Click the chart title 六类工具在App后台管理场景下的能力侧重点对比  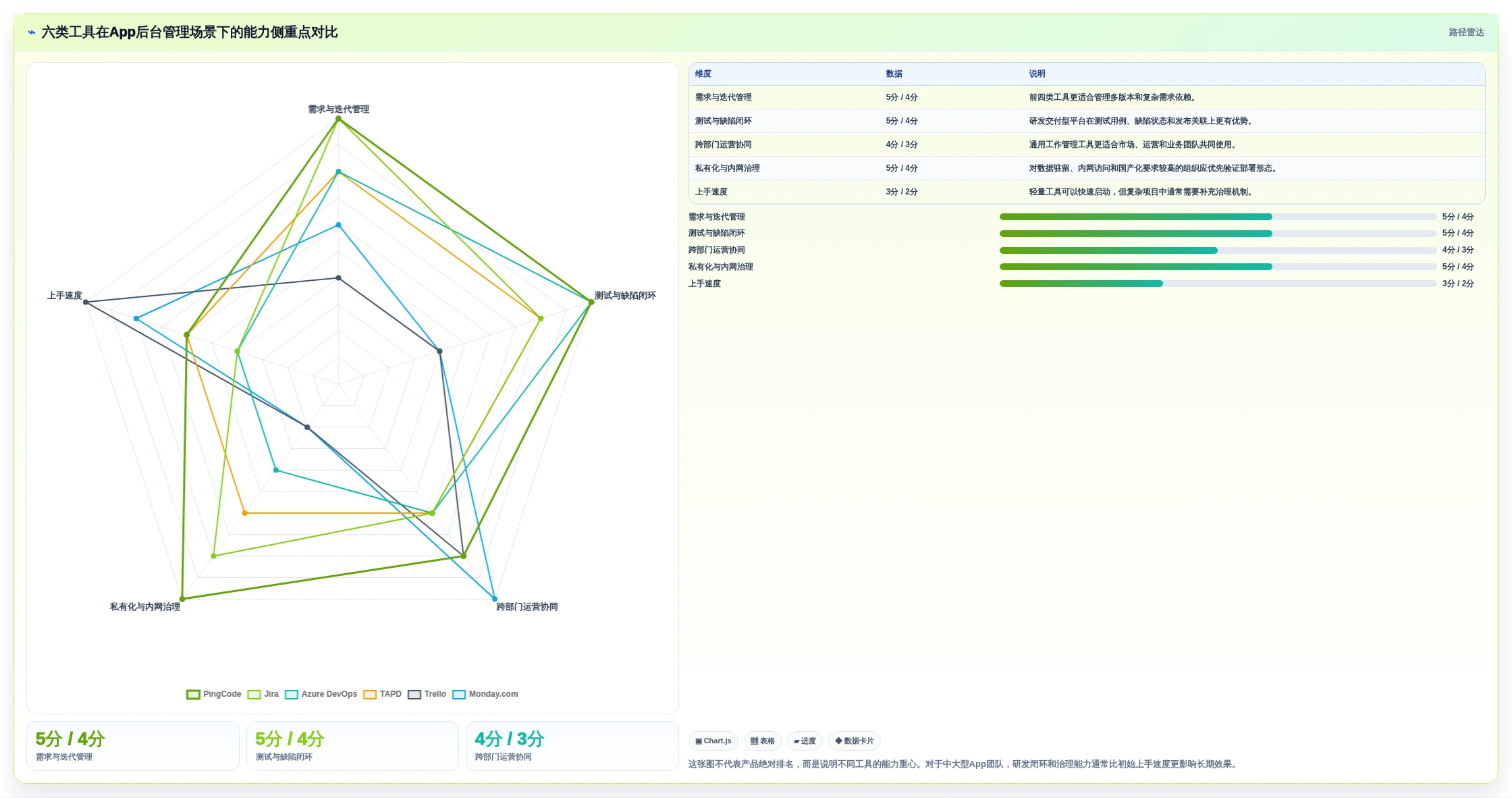(x=190, y=32)
